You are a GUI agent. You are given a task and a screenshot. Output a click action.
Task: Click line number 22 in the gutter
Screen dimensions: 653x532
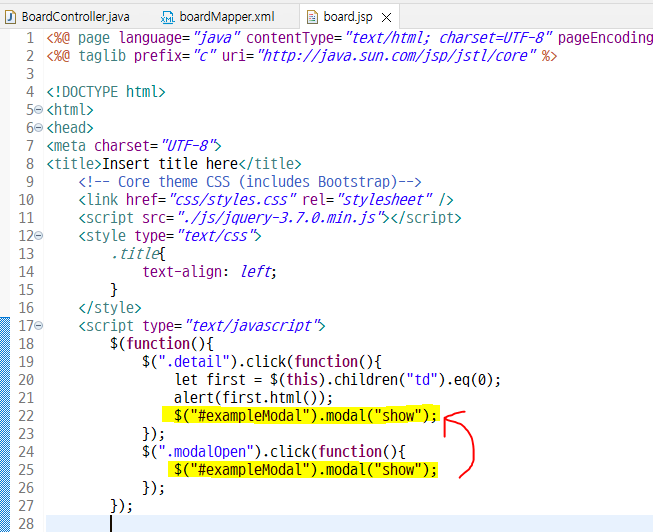(x=26, y=416)
